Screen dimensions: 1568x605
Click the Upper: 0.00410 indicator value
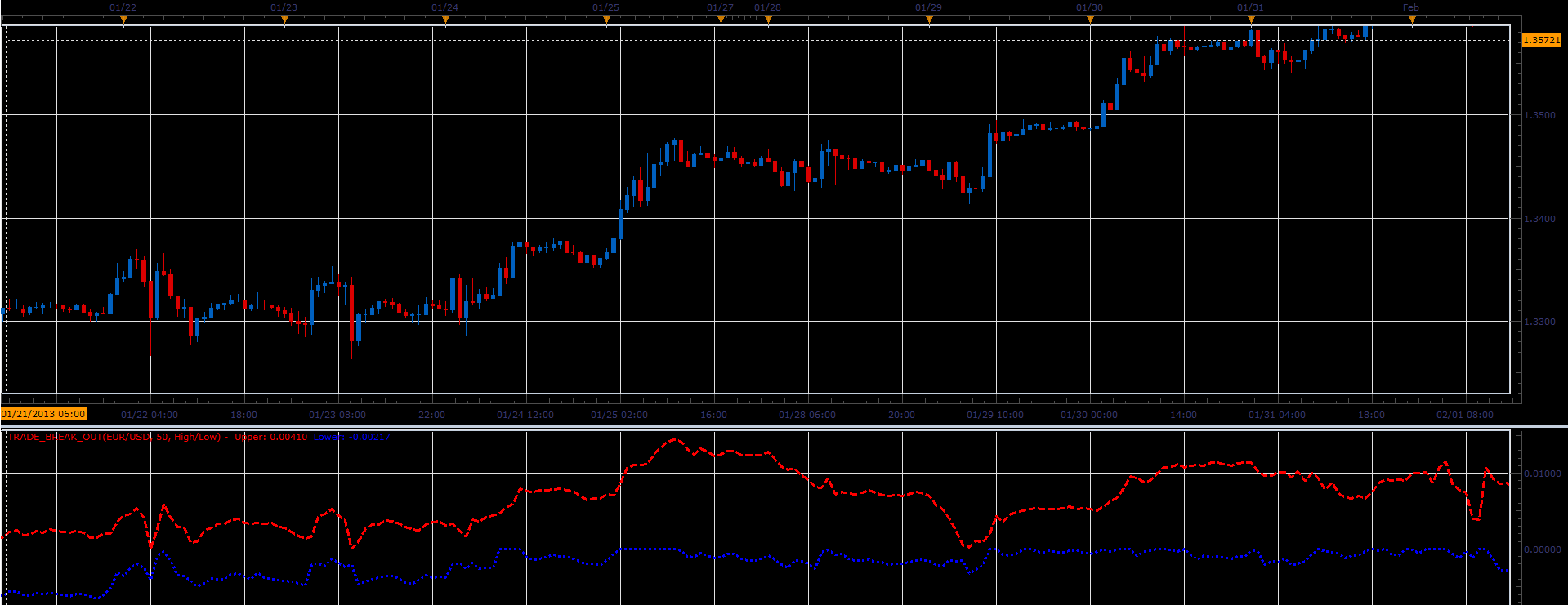tap(271, 437)
